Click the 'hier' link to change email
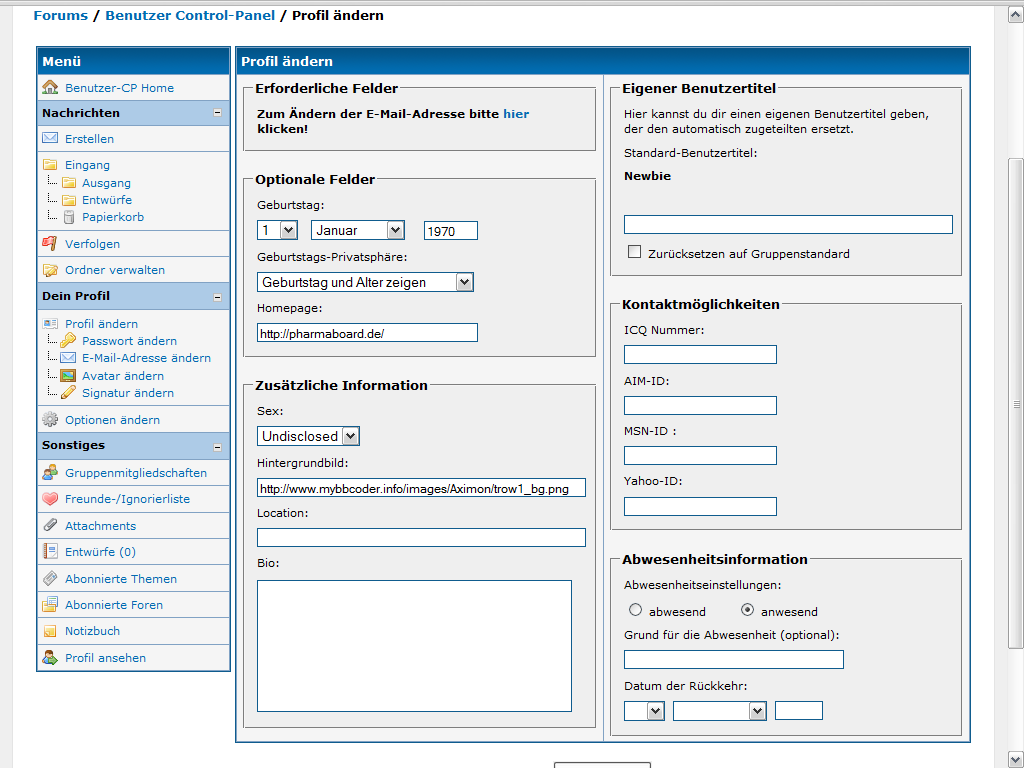The width and height of the screenshot is (1024, 768). pyautogui.click(x=516, y=114)
